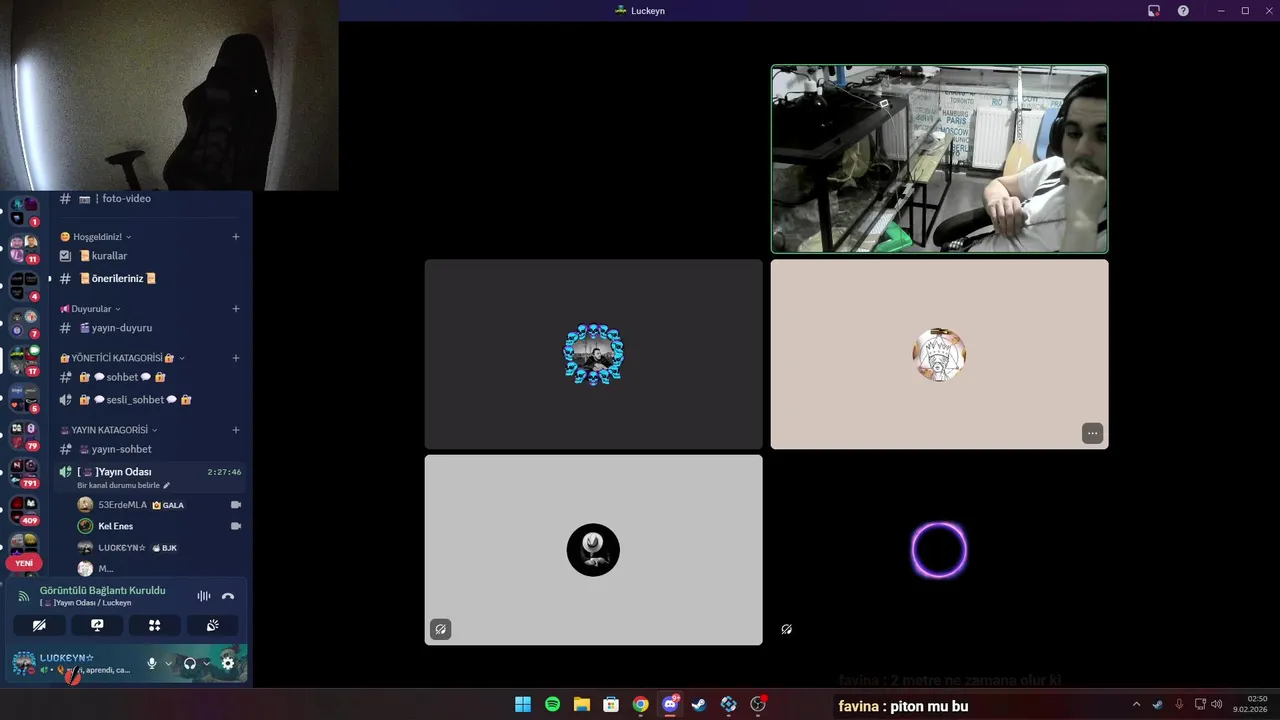Click camera icon next to 53ErdeMLA
This screenshot has height=720, width=1280.
tap(236, 505)
